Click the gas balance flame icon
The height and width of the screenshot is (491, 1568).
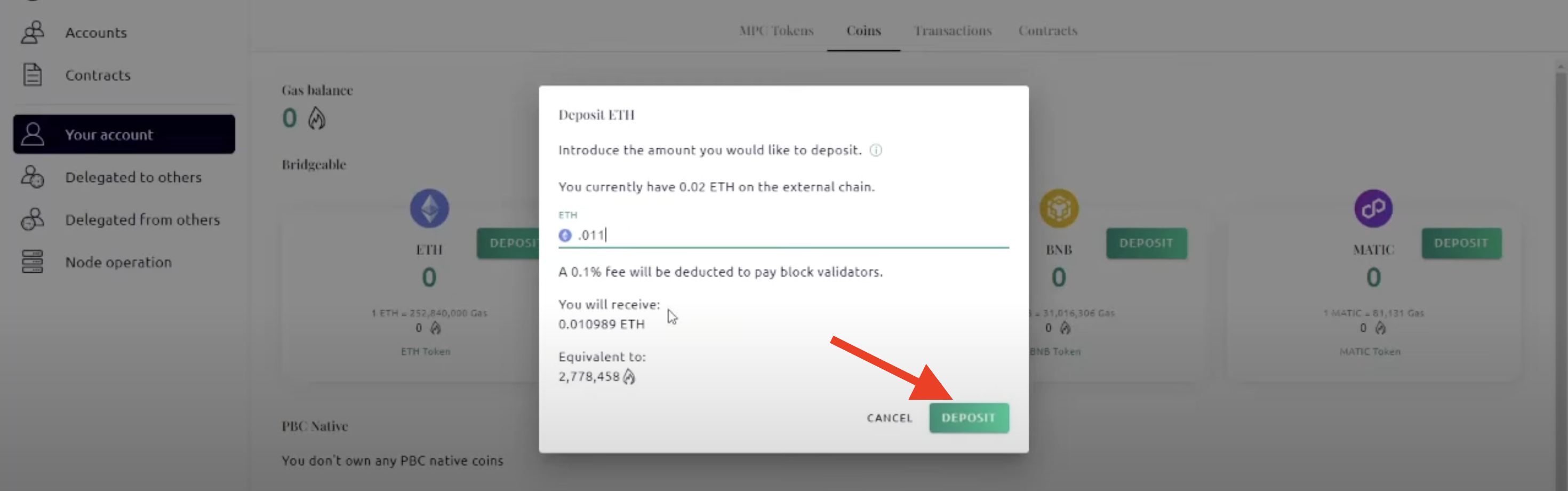316,118
